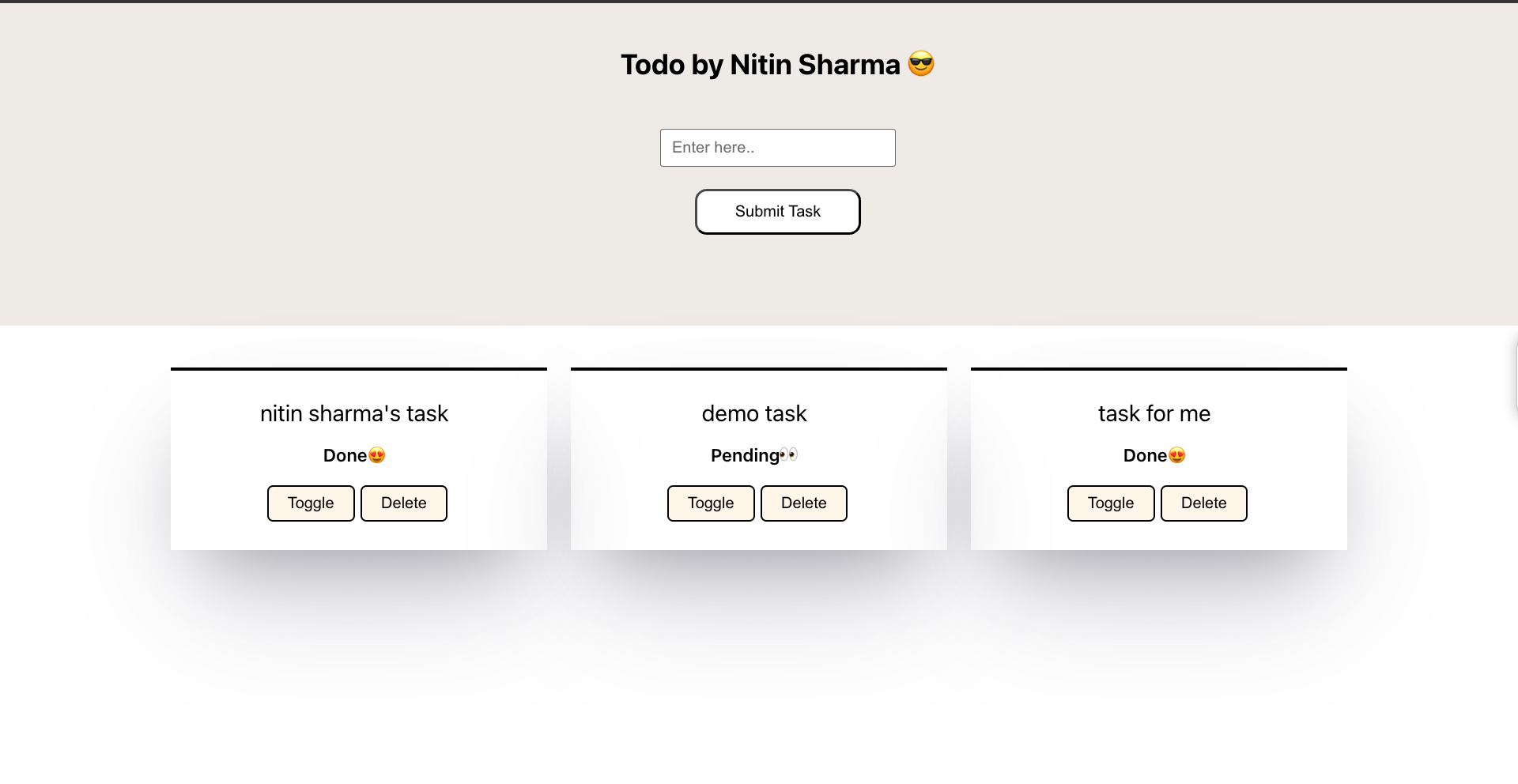The image size is (1518, 784).
Task: Toggle the demo task status
Action: point(710,503)
